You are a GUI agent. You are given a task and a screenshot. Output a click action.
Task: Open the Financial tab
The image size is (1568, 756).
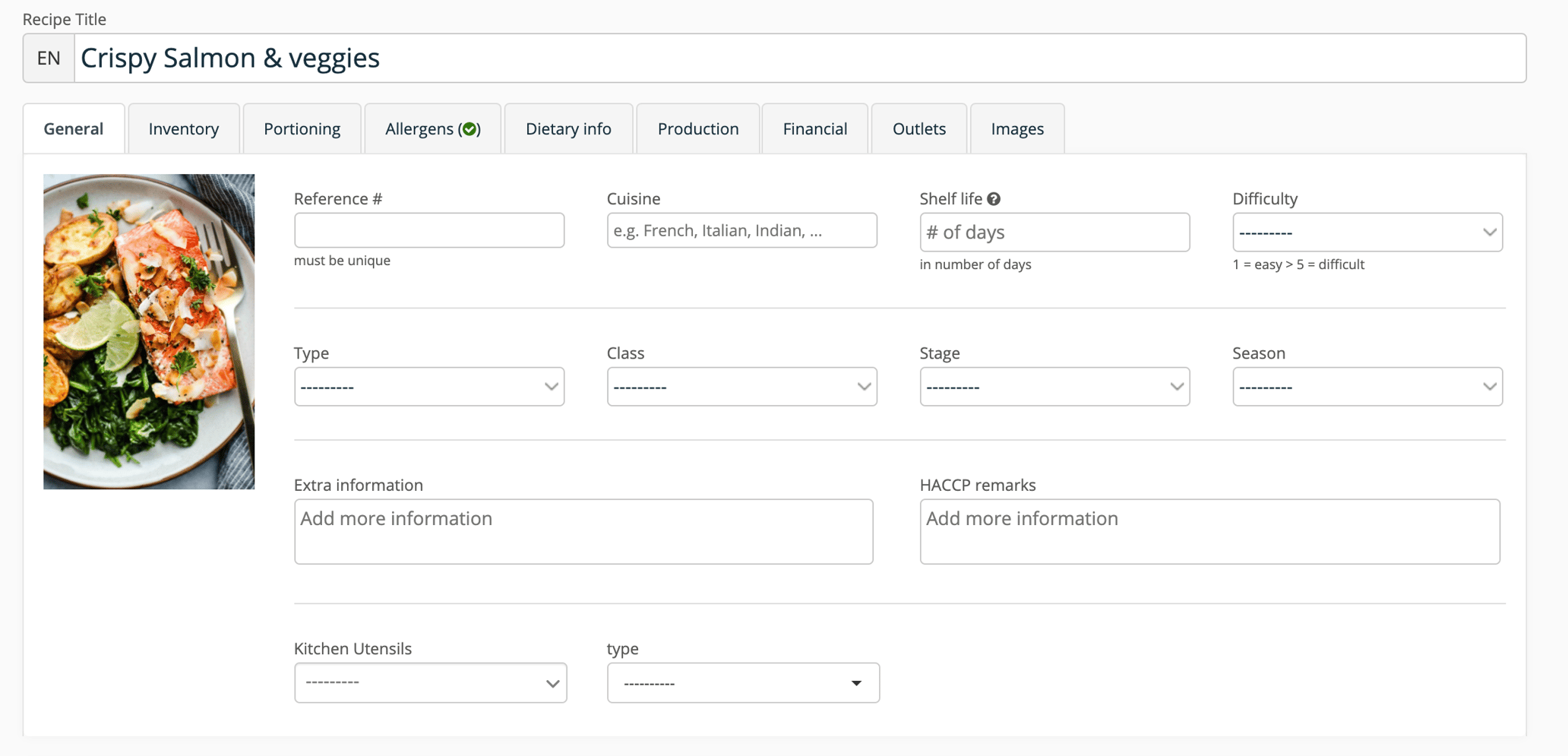[x=814, y=129]
